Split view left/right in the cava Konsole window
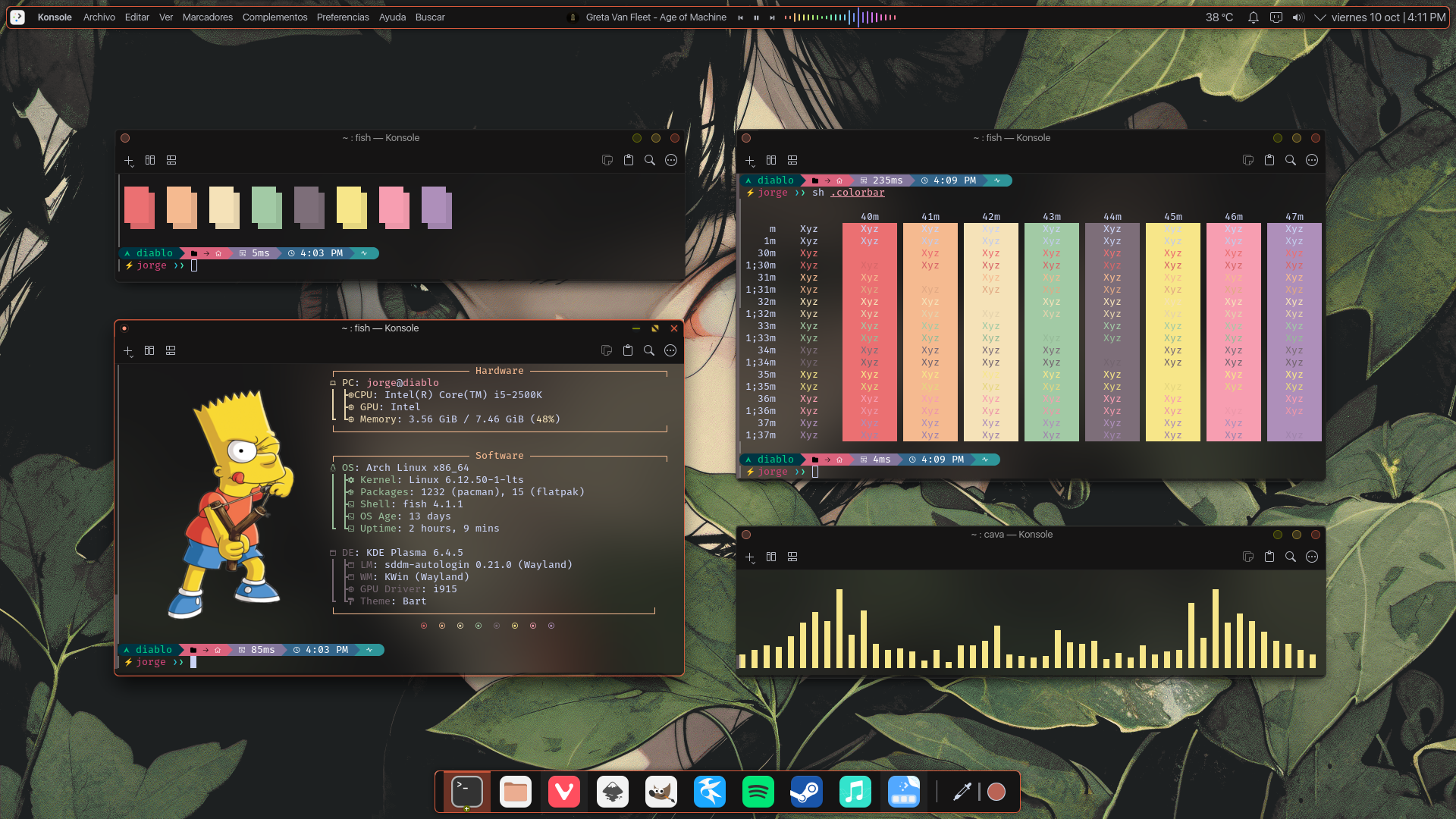 click(771, 557)
